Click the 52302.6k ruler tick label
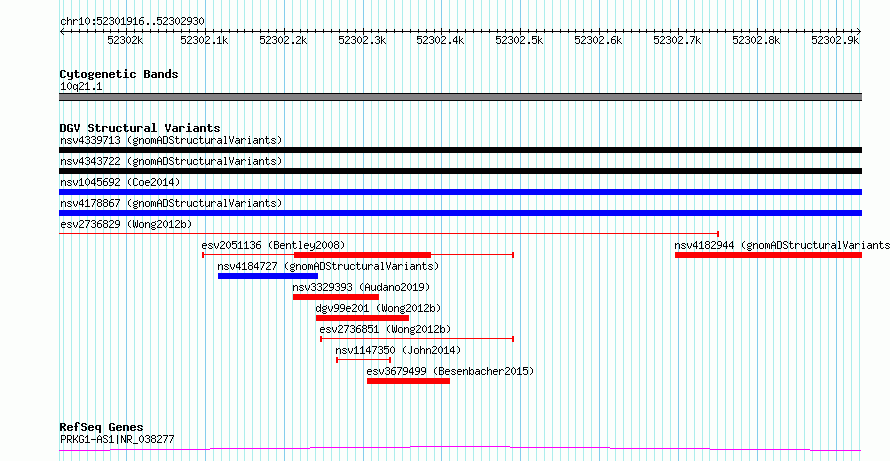Image resolution: width=890 pixels, height=461 pixels. [598, 40]
